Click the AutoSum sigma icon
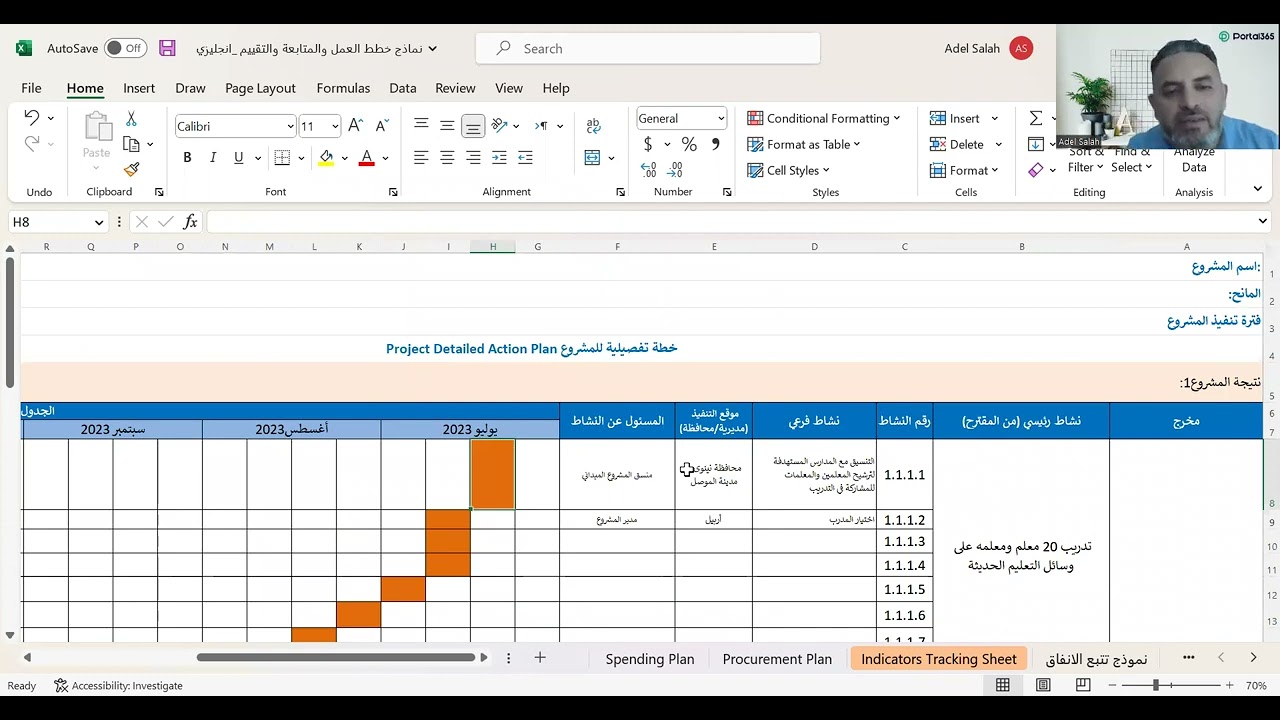Screen dimensions: 1280x720 (x=1036, y=118)
